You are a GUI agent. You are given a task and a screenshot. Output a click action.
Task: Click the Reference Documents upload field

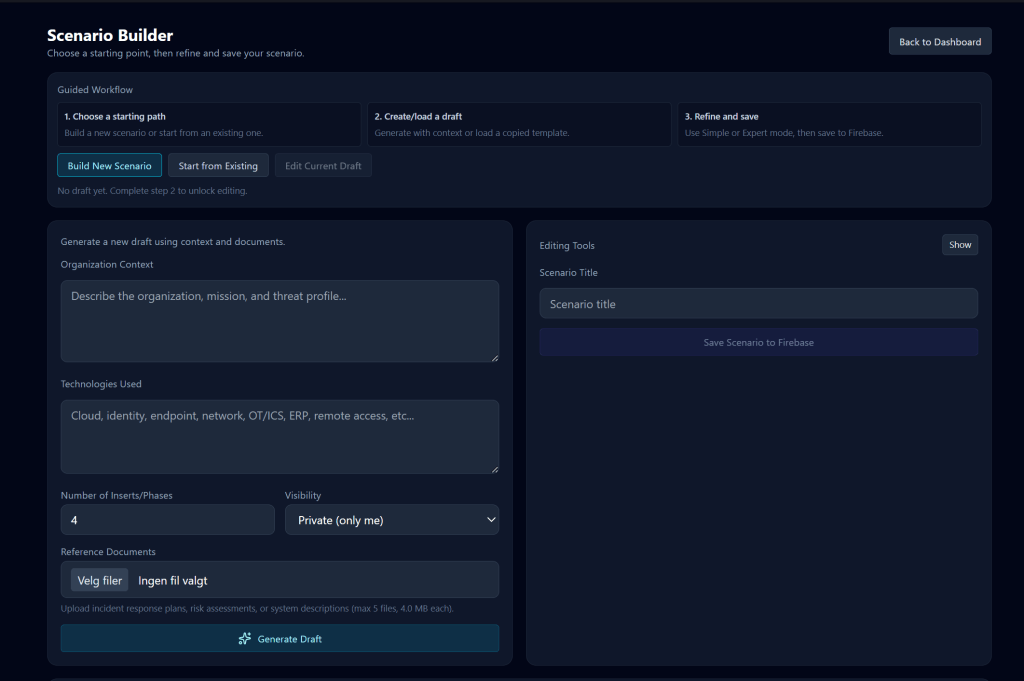(x=280, y=580)
